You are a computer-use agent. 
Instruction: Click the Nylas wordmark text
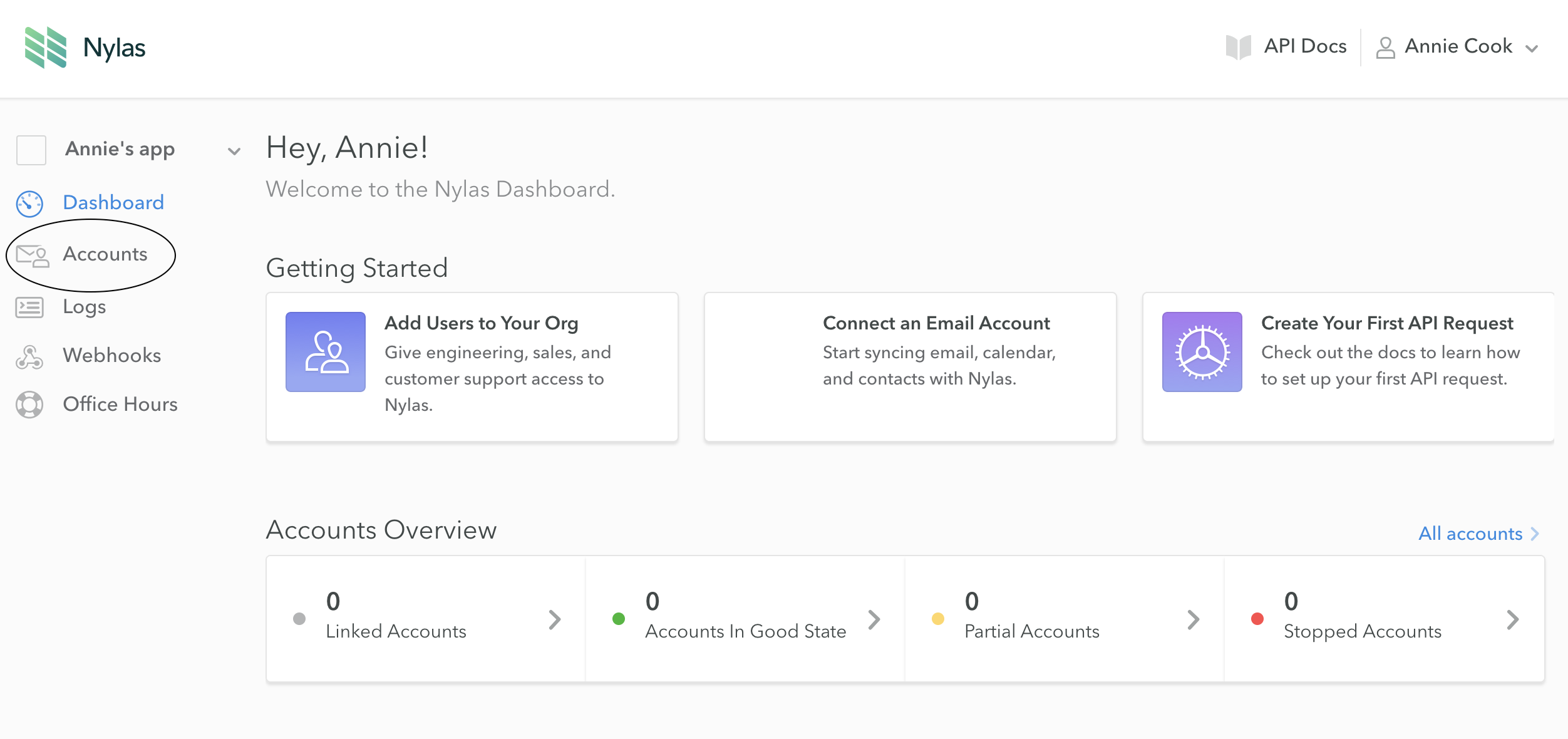click(114, 48)
